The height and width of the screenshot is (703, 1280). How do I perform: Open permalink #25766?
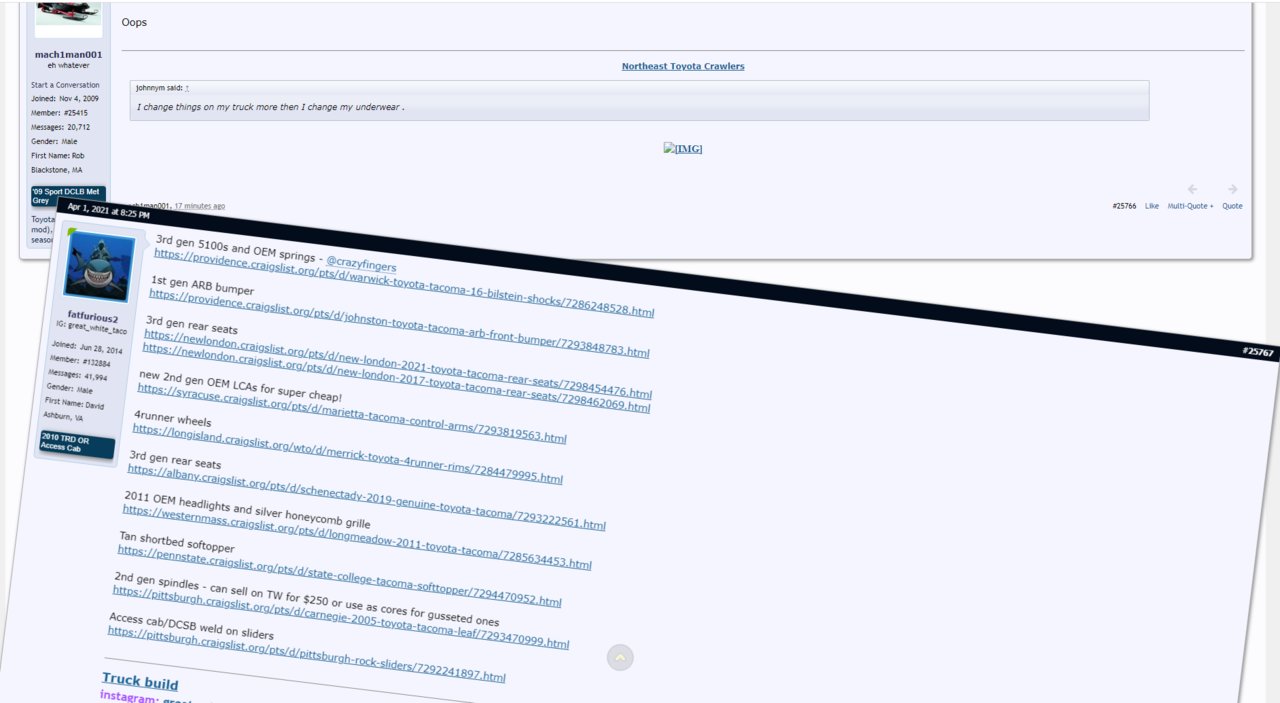pos(1124,206)
